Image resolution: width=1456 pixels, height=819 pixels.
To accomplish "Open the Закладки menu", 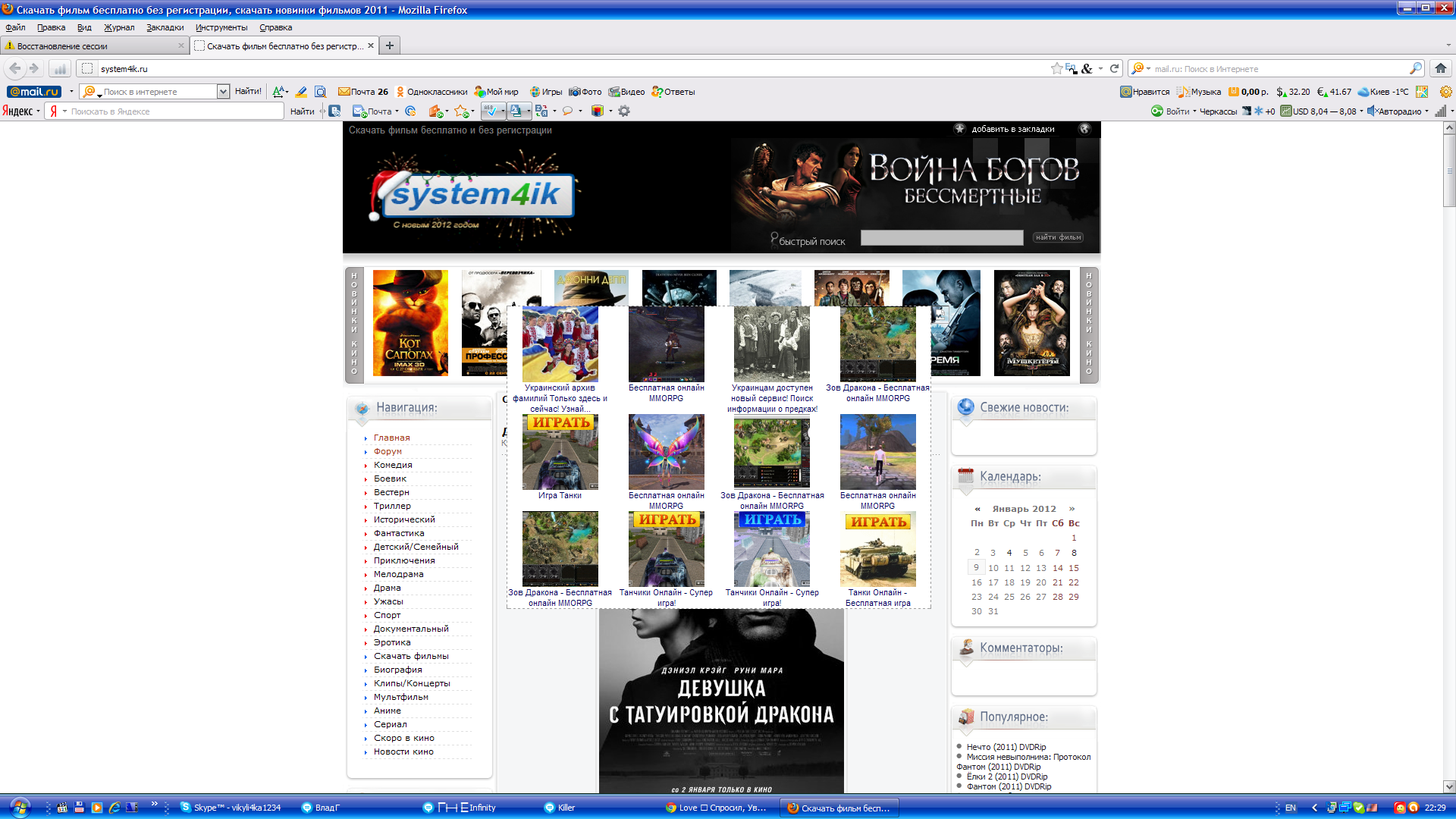I will click(x=165, y=27).
